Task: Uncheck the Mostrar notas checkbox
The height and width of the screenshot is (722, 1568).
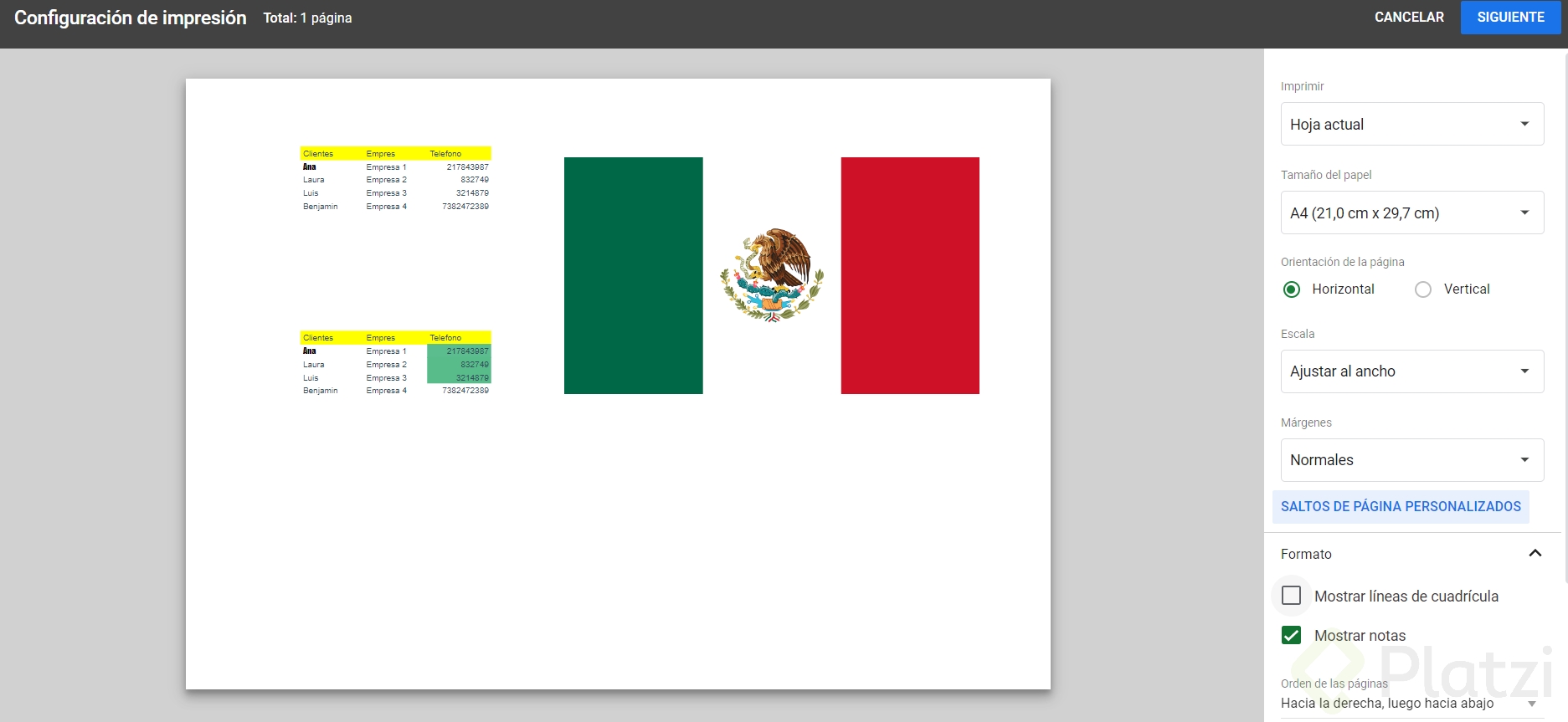Action: [1292, 635]
